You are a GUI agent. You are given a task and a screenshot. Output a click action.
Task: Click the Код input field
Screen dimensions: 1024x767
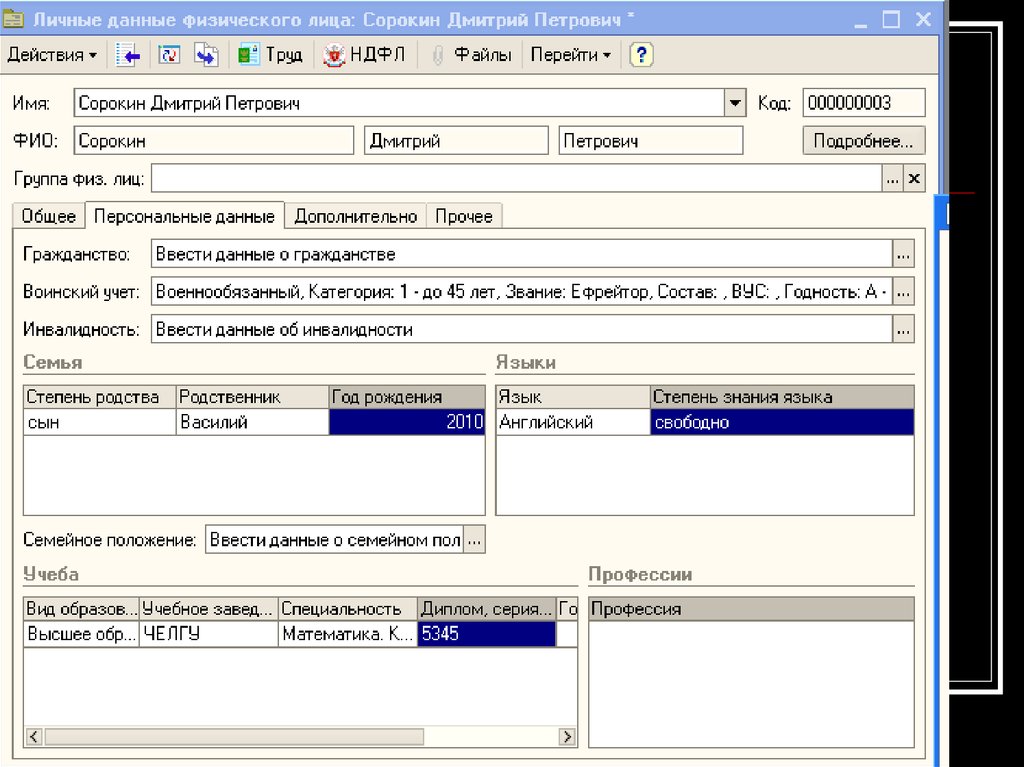(x=863, y=103)
